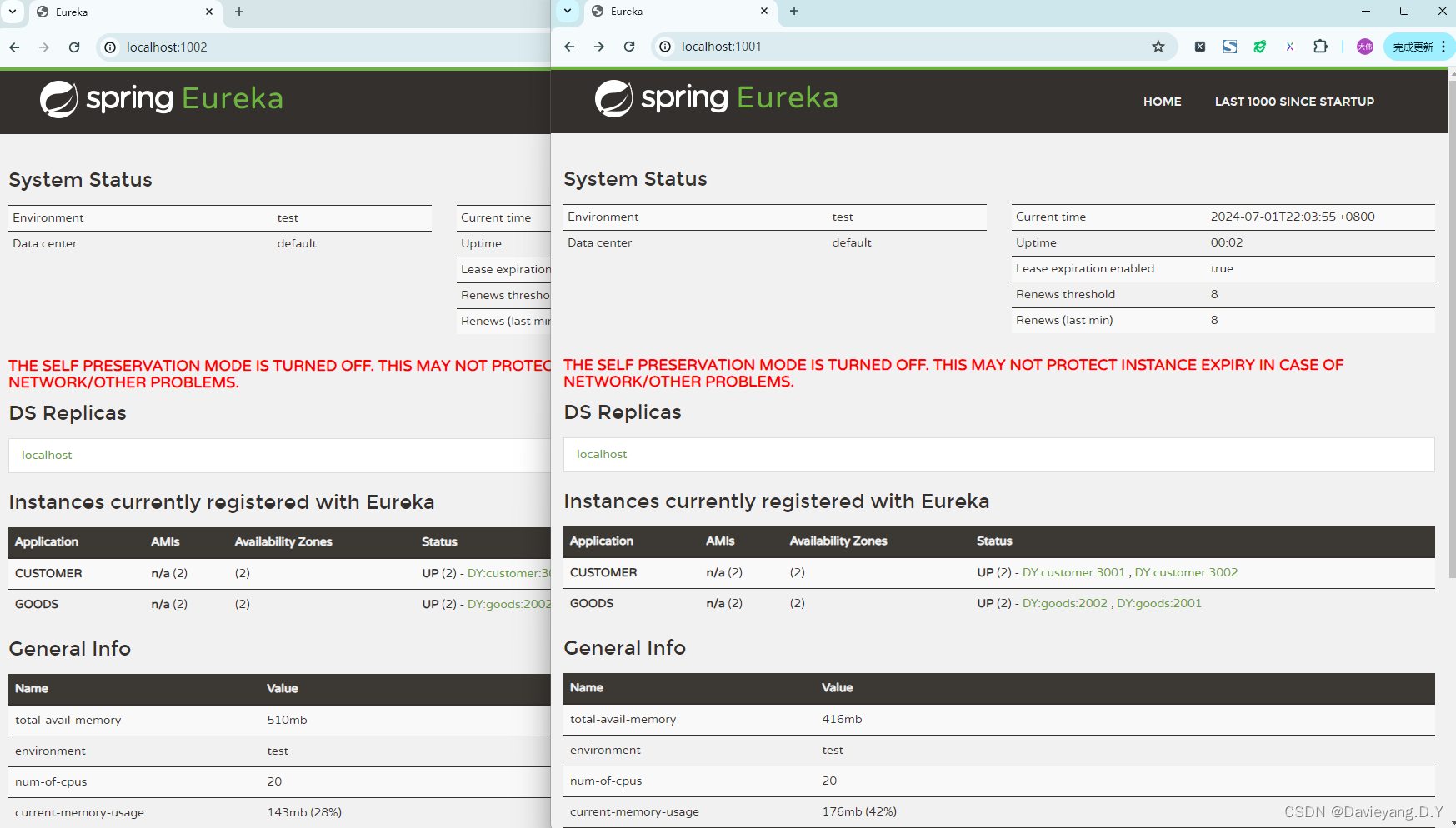Click the 完成更新 update button

tap(1419, 47)
